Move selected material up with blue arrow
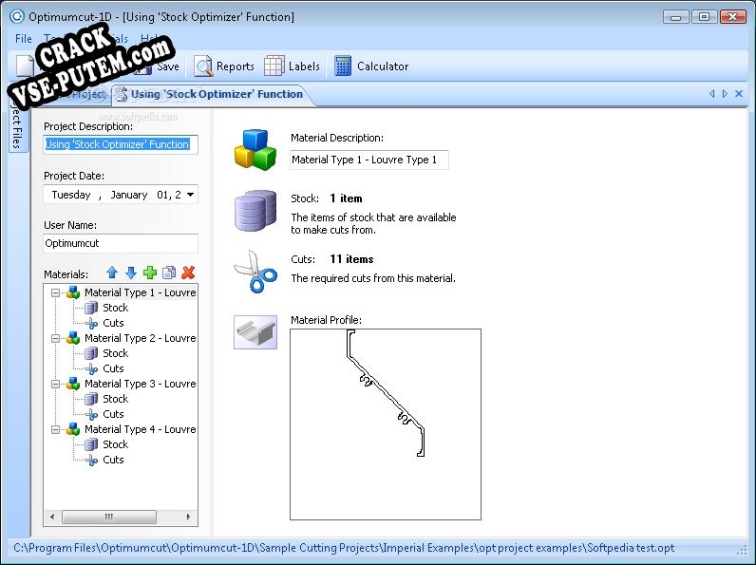 (112, 273)
